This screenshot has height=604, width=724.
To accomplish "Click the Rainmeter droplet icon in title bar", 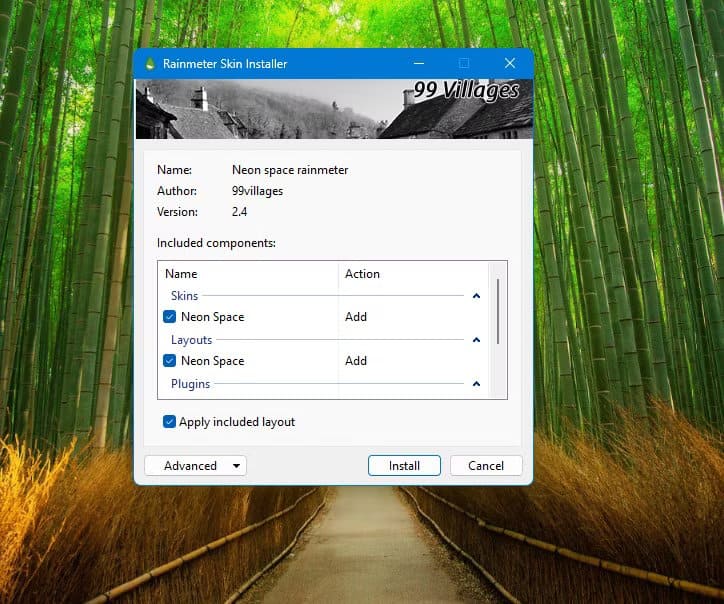I will (x=150, y=64).
